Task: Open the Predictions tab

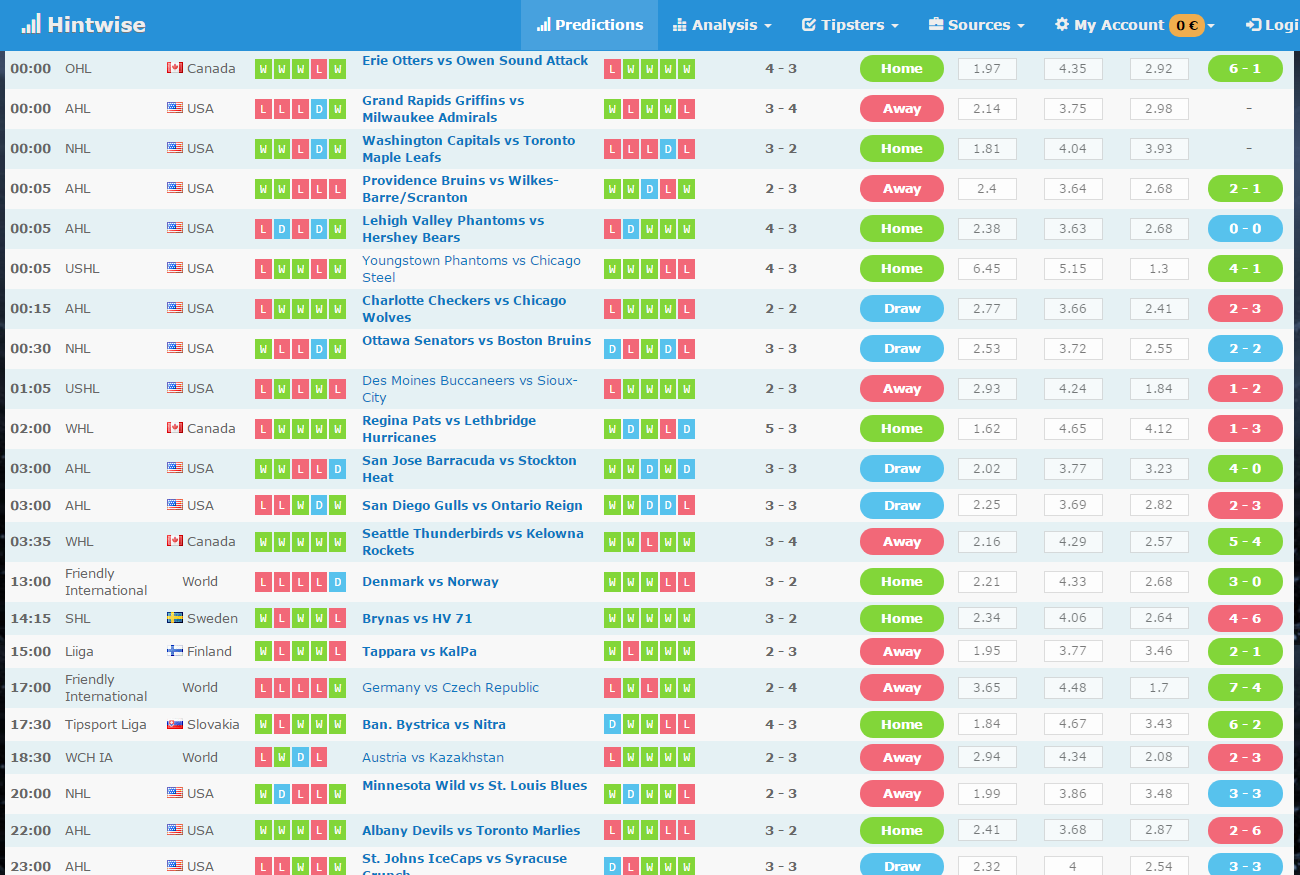Action: (589, 25)
